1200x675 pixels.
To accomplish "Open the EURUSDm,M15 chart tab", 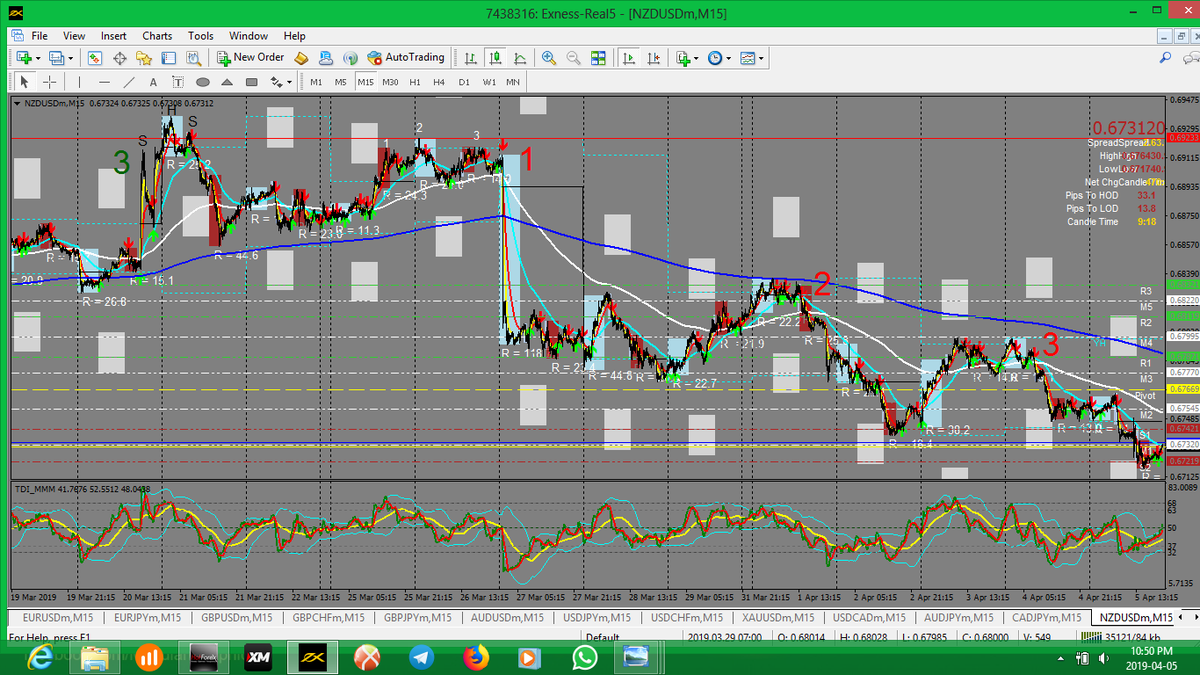I will coord(59,618).
